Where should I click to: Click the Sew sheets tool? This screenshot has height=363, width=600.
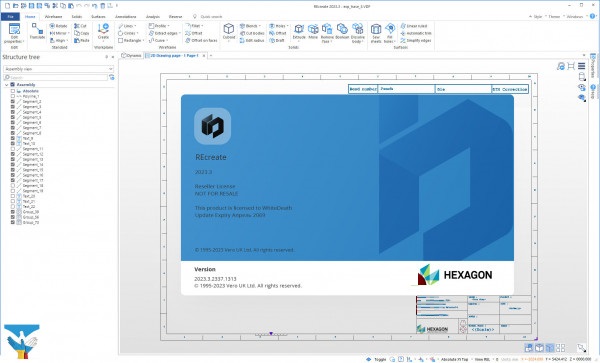[376, 33]
